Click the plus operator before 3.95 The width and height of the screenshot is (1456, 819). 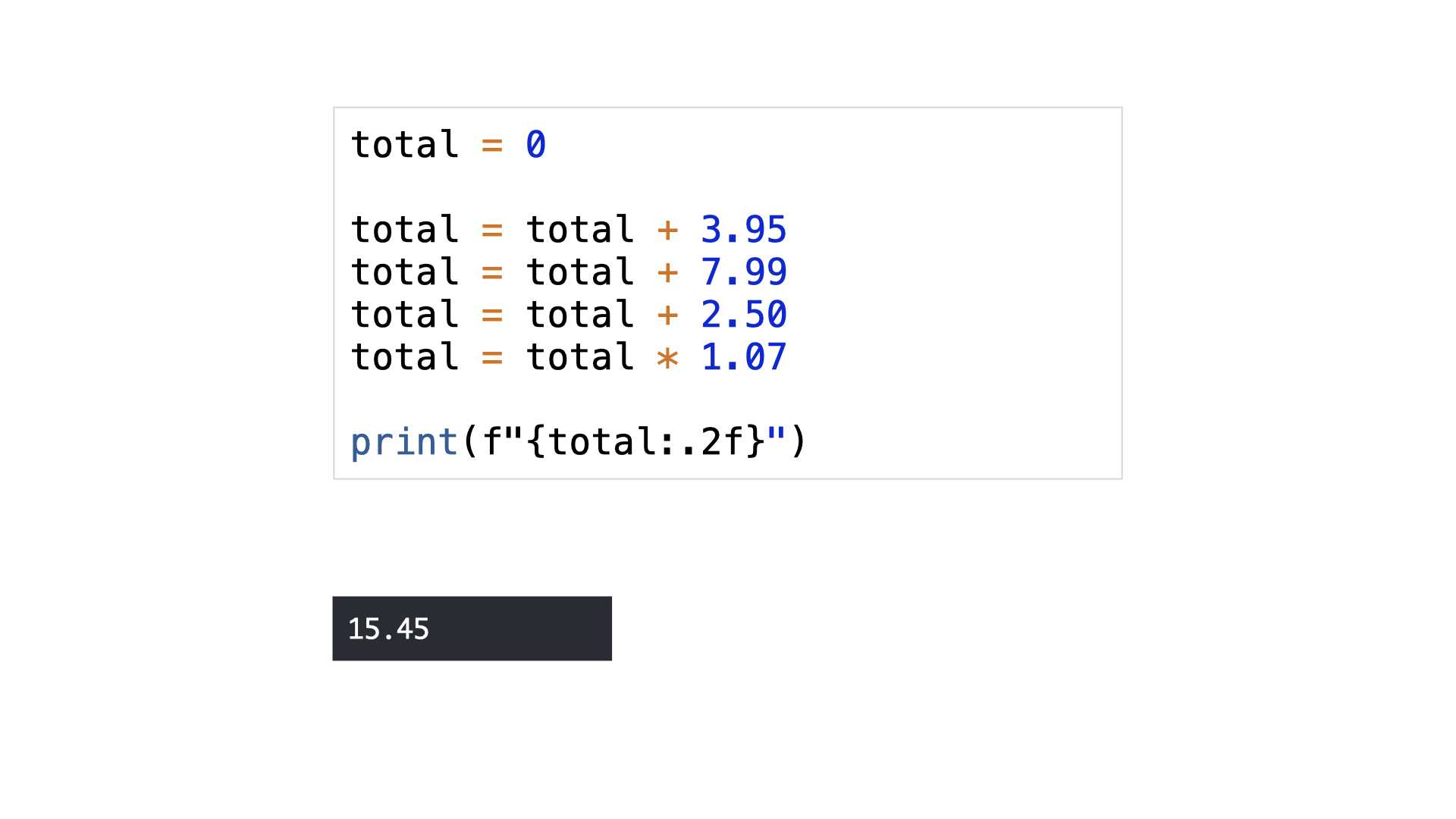coord(667,231)
